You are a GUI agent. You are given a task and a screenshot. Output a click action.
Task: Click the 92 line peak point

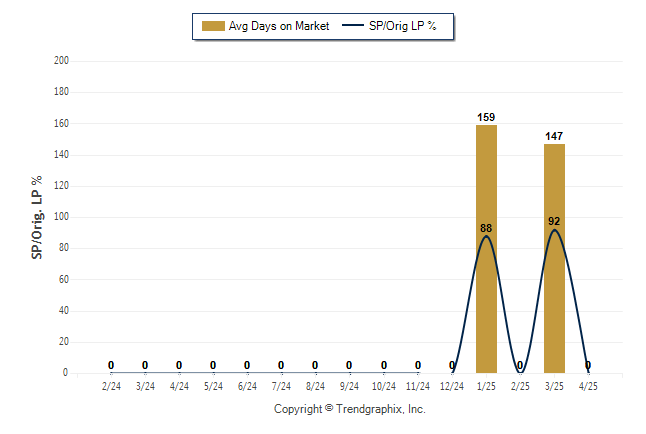tap(554, 230)
